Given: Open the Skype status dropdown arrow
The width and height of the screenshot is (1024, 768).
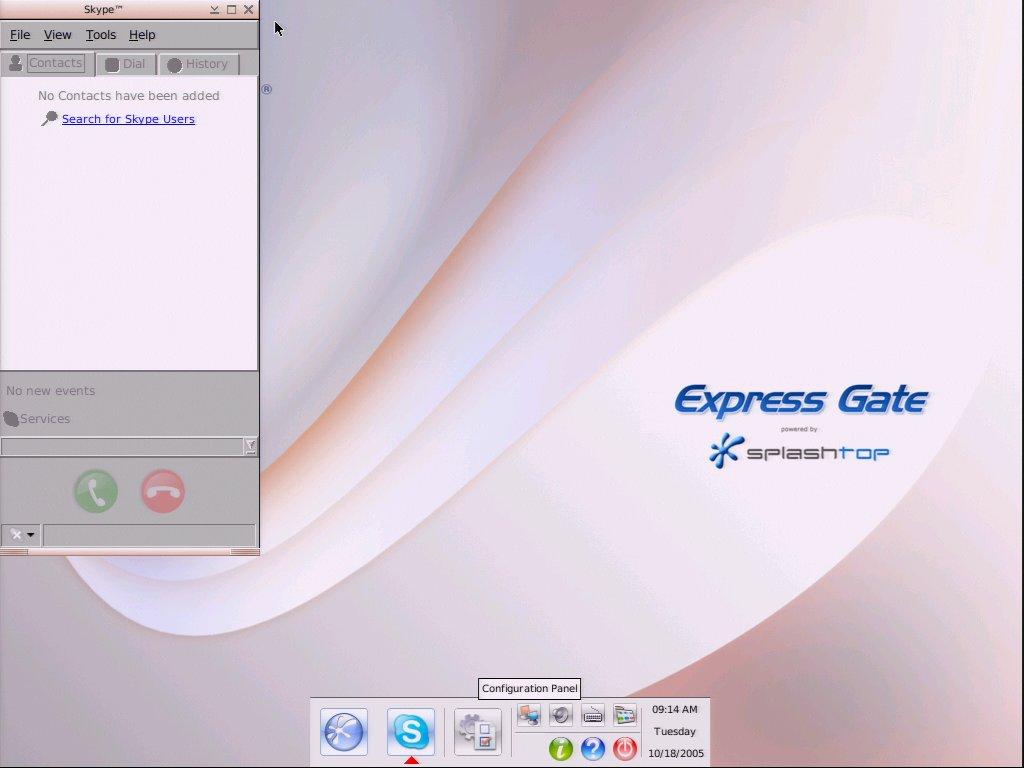Looking at the screenshot, I should 30,534.
